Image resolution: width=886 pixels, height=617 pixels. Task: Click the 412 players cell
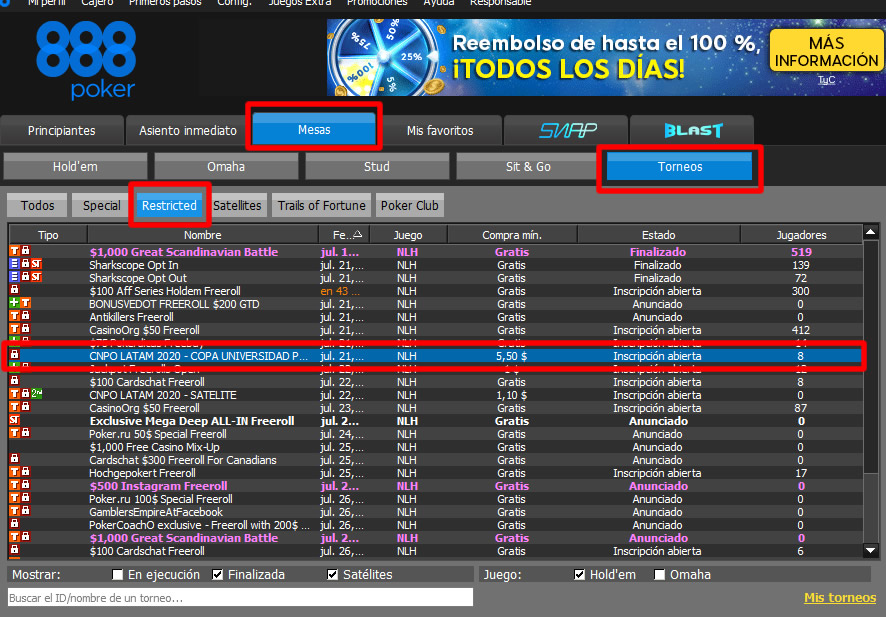[801, 330]
